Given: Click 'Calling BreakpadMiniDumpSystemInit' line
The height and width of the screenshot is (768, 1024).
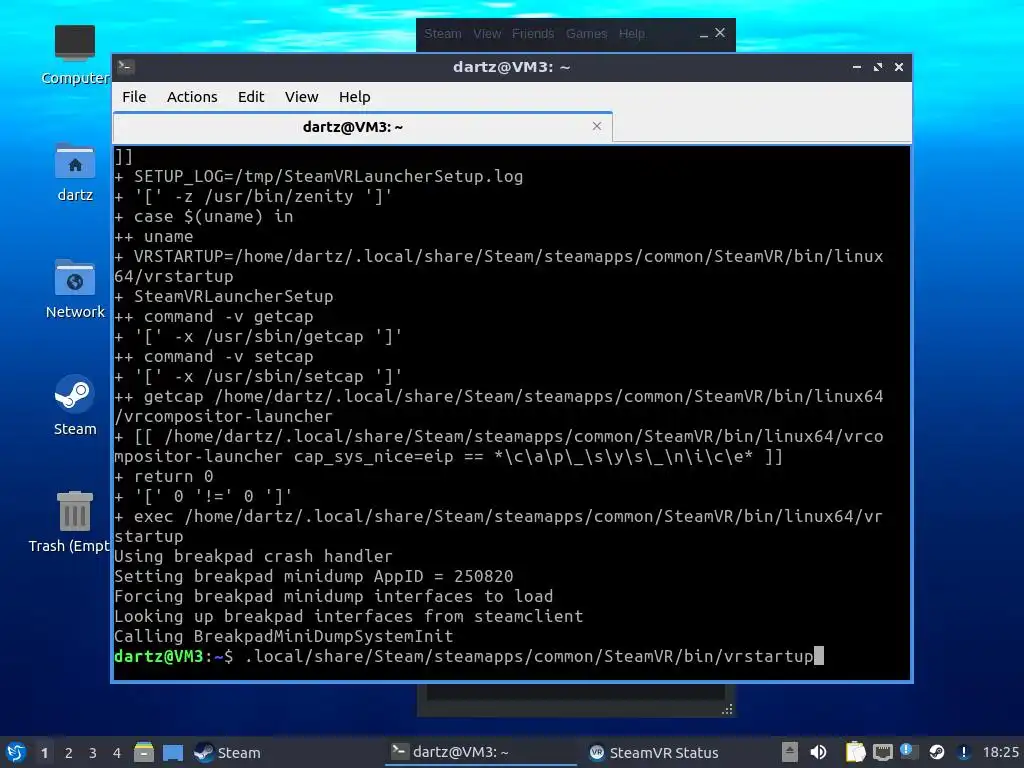Looking at the screenshot, I should tap(283, 636).
